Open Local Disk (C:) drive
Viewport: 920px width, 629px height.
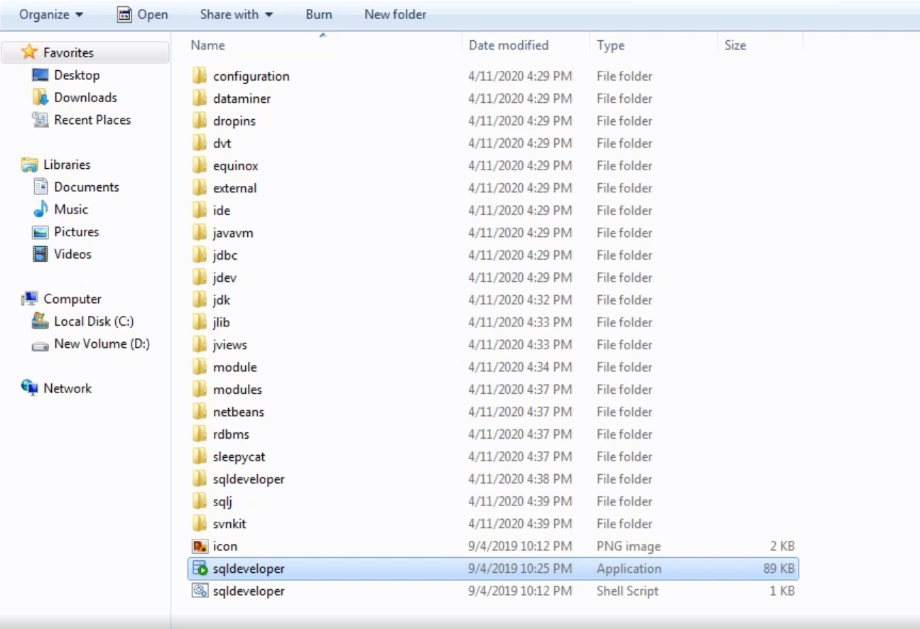point(93,321)
